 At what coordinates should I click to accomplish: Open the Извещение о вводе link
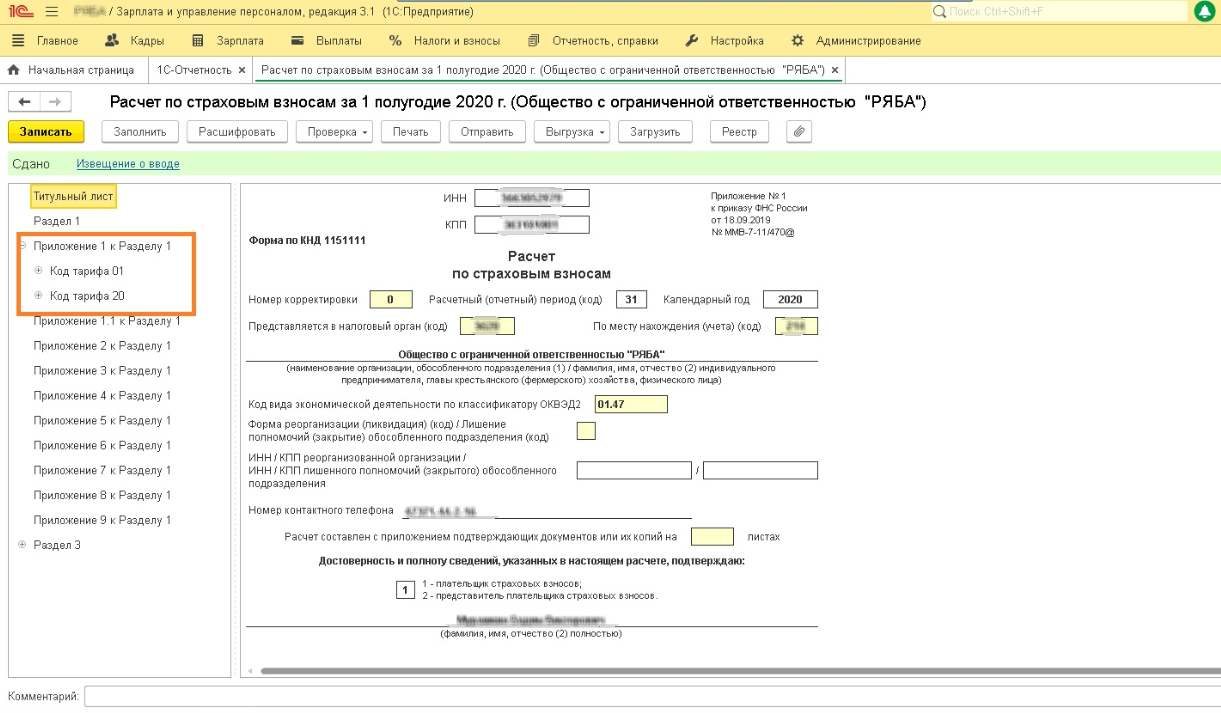128,164
